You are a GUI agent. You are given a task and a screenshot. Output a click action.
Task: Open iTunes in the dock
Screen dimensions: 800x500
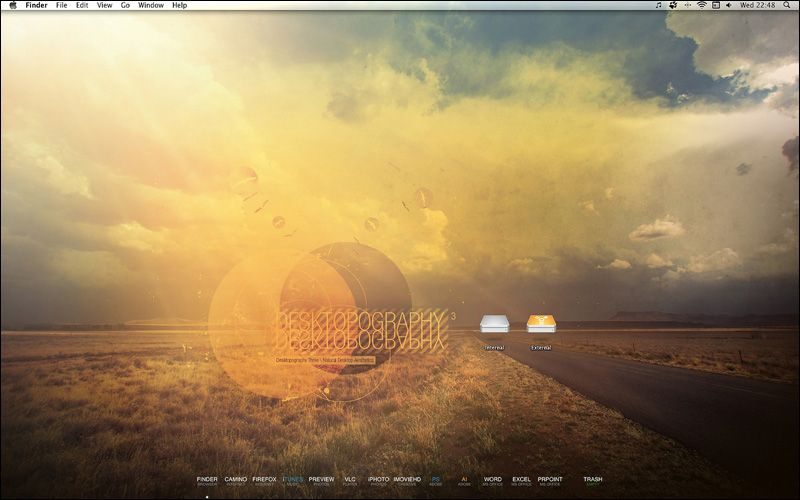[293, 481]
